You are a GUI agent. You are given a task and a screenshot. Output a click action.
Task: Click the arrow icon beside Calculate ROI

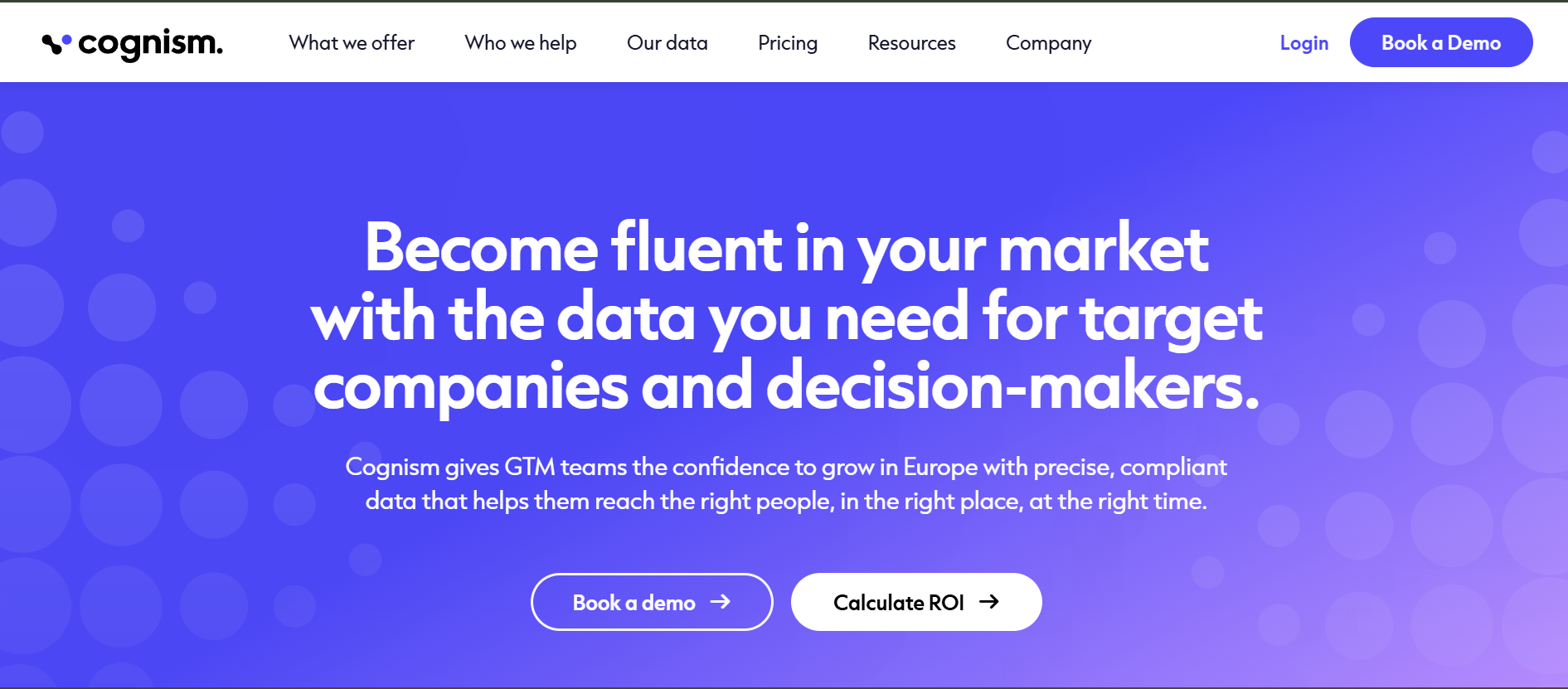point(989,602)
